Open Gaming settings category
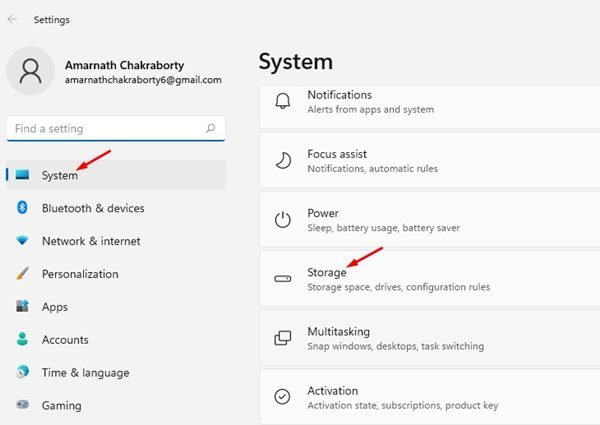 (62, 406)
